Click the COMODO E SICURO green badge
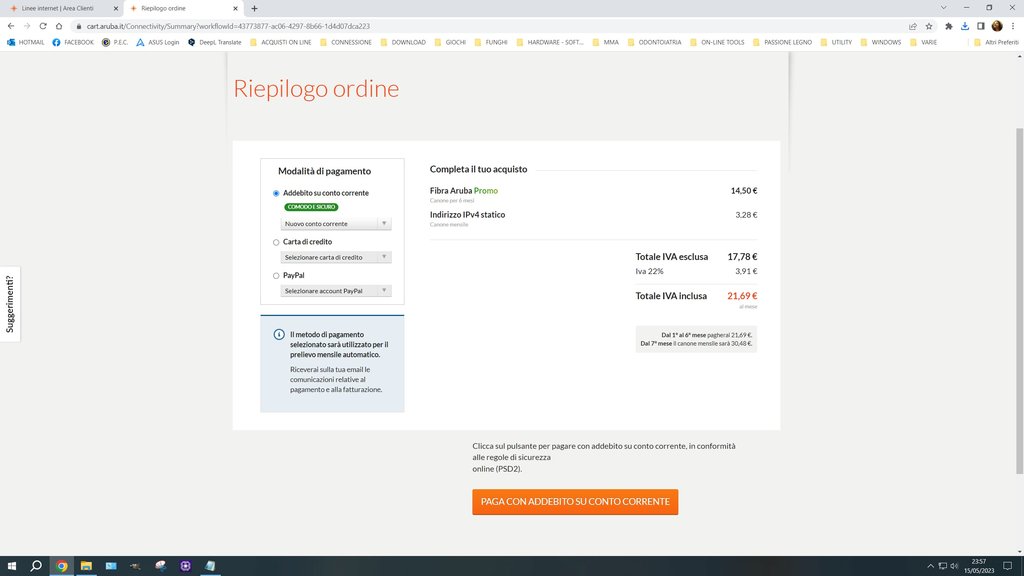 pyautogui.click(x=311, y=207)
